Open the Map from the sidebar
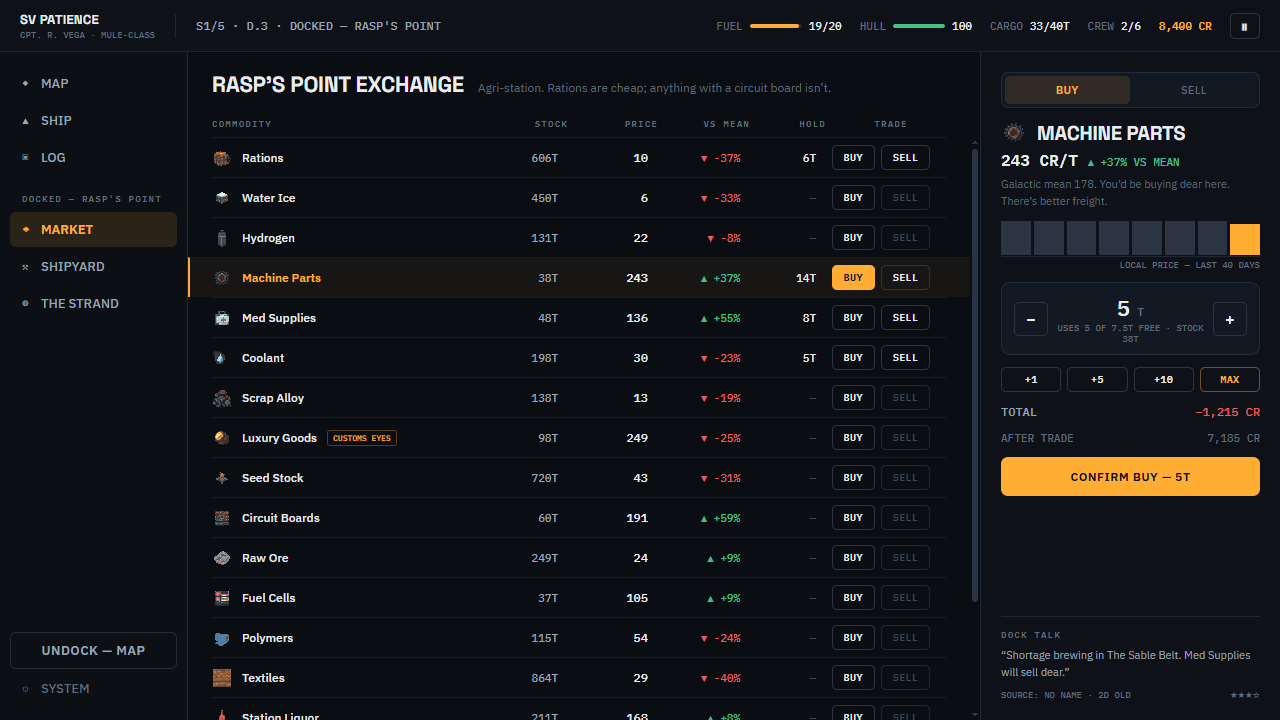Image resolution: width=1280 pixels, height=720 pixels. 93,83
